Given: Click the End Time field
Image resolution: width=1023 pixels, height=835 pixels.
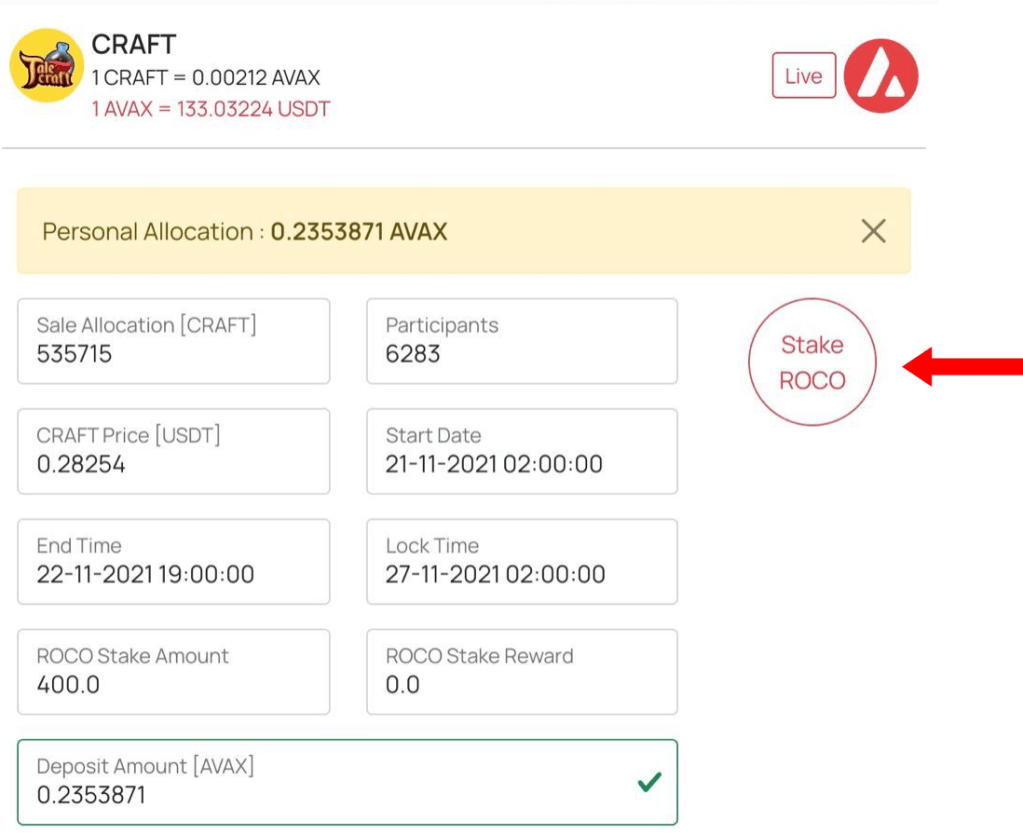Looking at the screenshot, I should pos(173,561).
